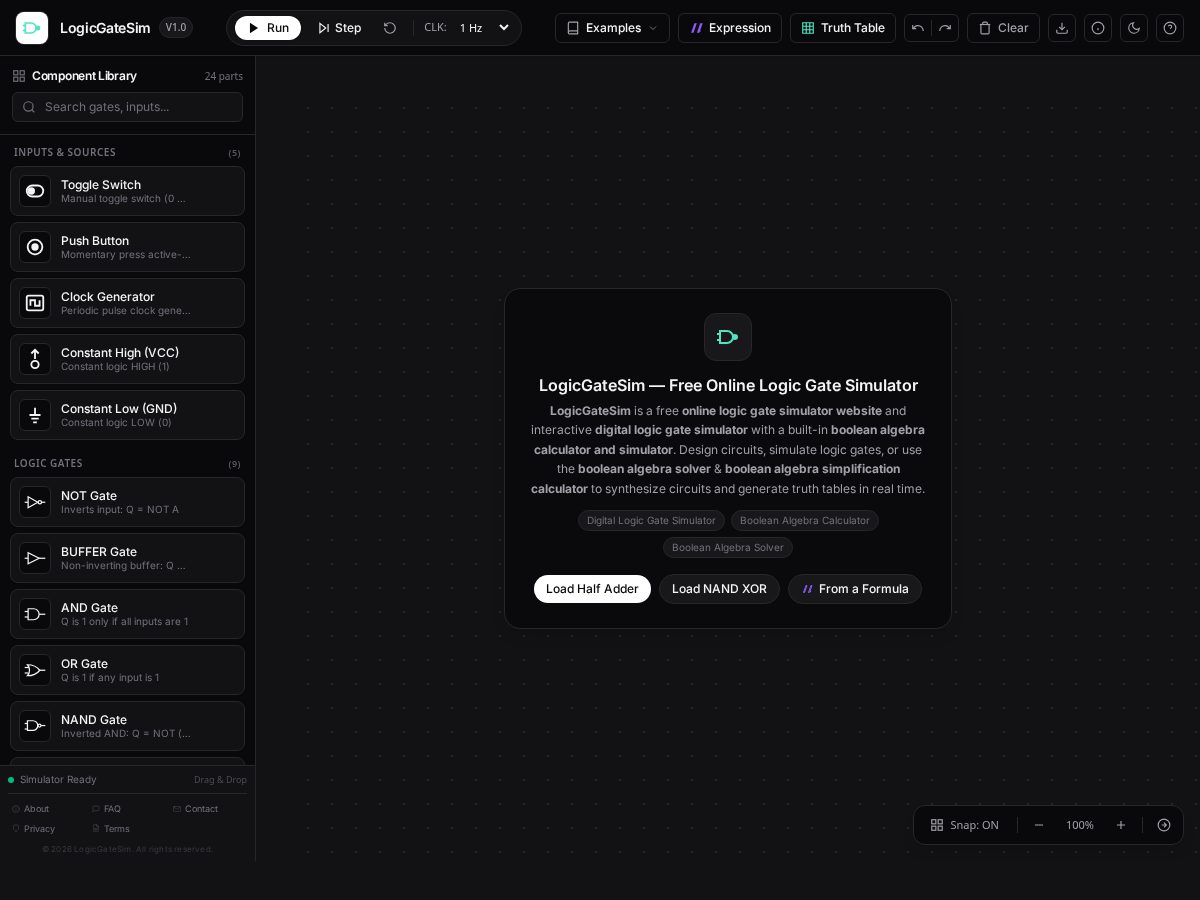Viewport: 1200px width, 900px height.
Task: Open the Privacy link
Action: [34, 829]
